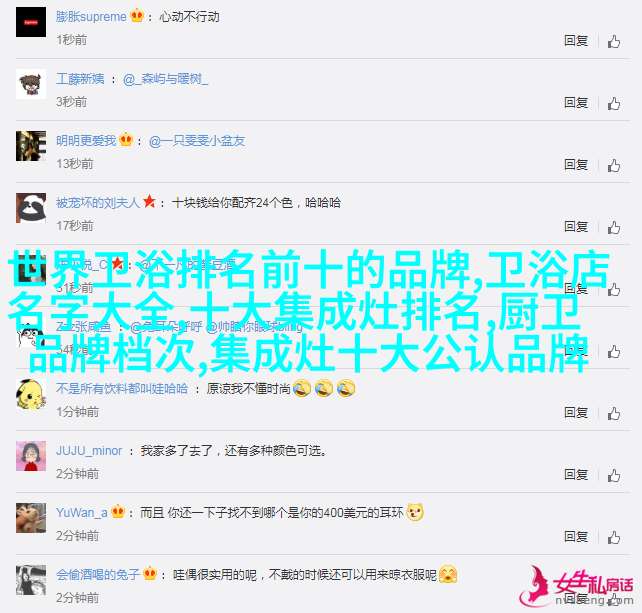Reply to JUJU_minor's comment

point(576,475)
